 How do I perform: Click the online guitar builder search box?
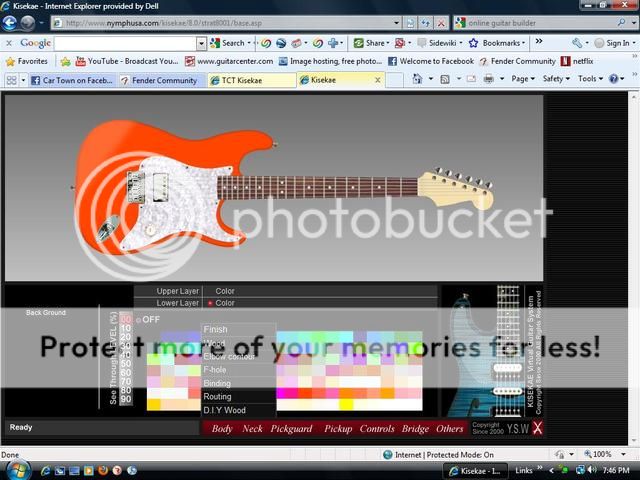pyautogui.click(x=535, y=22)
